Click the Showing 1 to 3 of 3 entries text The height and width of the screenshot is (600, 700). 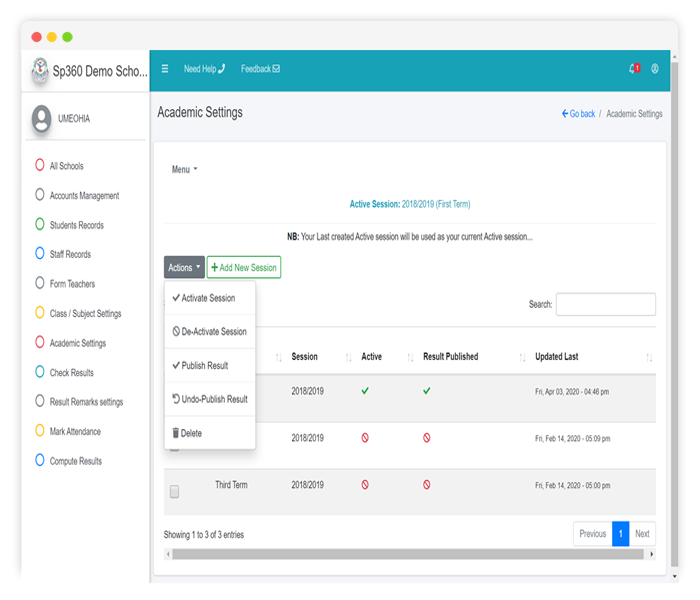click(x=204, y=535)
